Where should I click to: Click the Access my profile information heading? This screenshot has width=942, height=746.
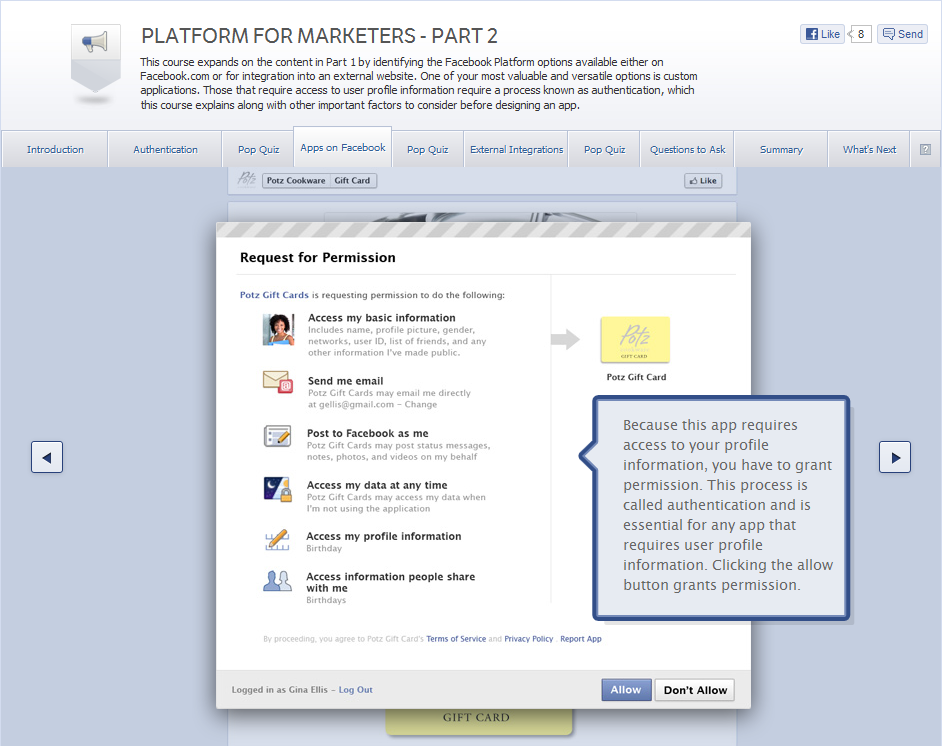[x=383, y=536]
